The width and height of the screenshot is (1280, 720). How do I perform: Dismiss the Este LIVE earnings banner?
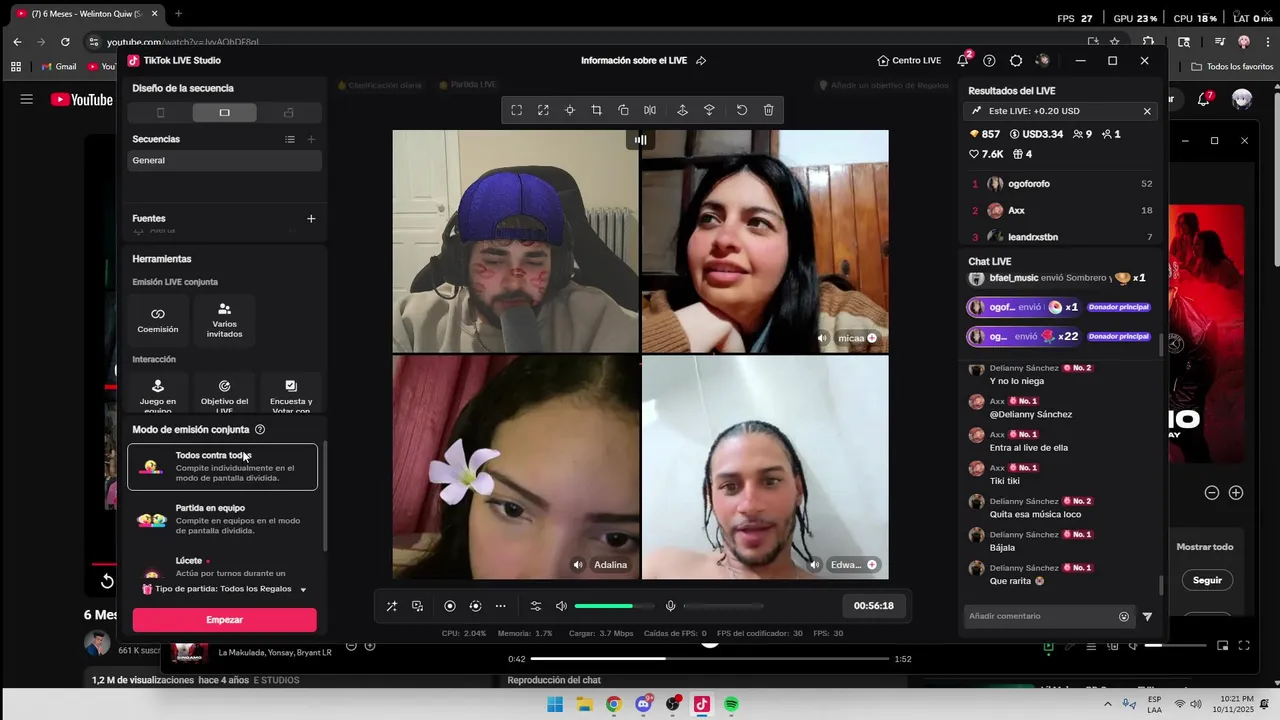[x=1147, y=111]
